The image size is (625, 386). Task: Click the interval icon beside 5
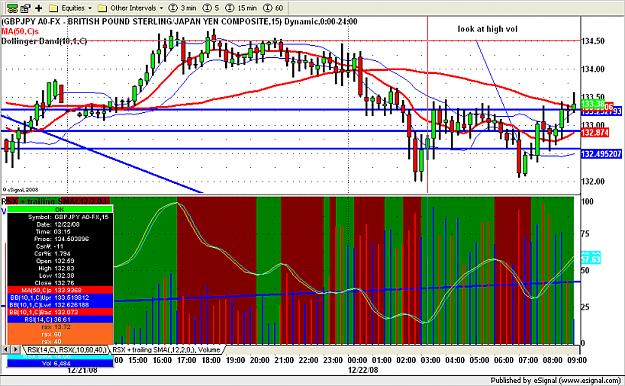tap(207, 8)
